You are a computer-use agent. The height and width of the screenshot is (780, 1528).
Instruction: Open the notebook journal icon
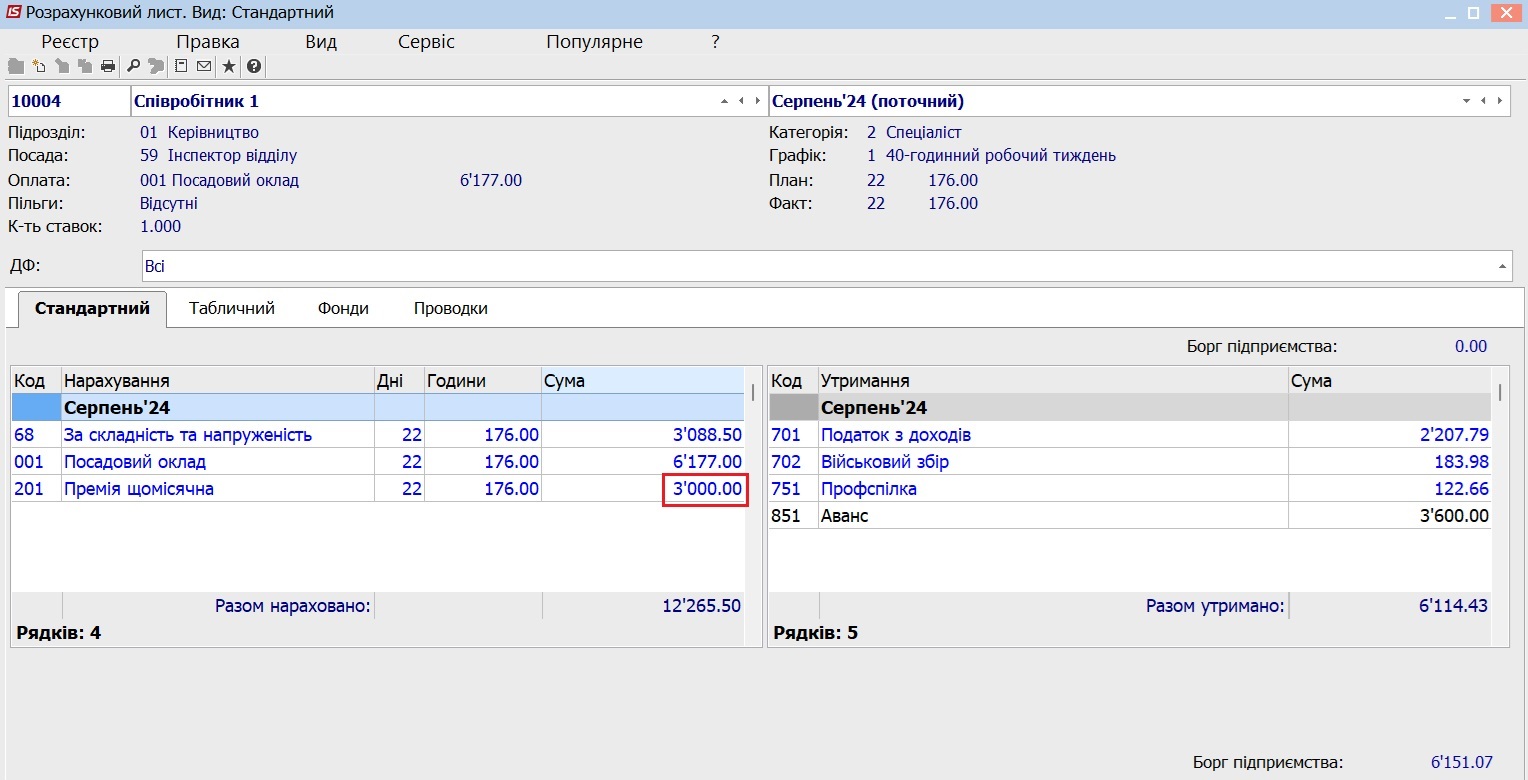(181, 66)
